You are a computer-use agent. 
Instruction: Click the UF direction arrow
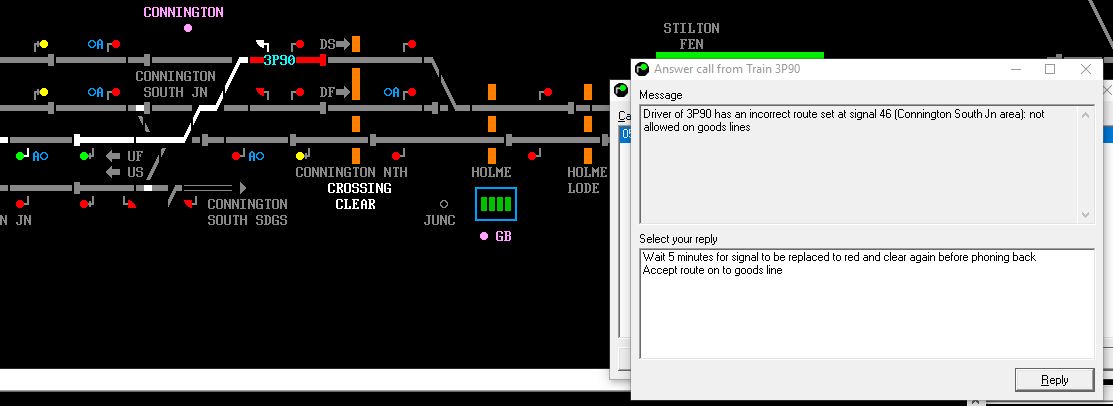113,156
